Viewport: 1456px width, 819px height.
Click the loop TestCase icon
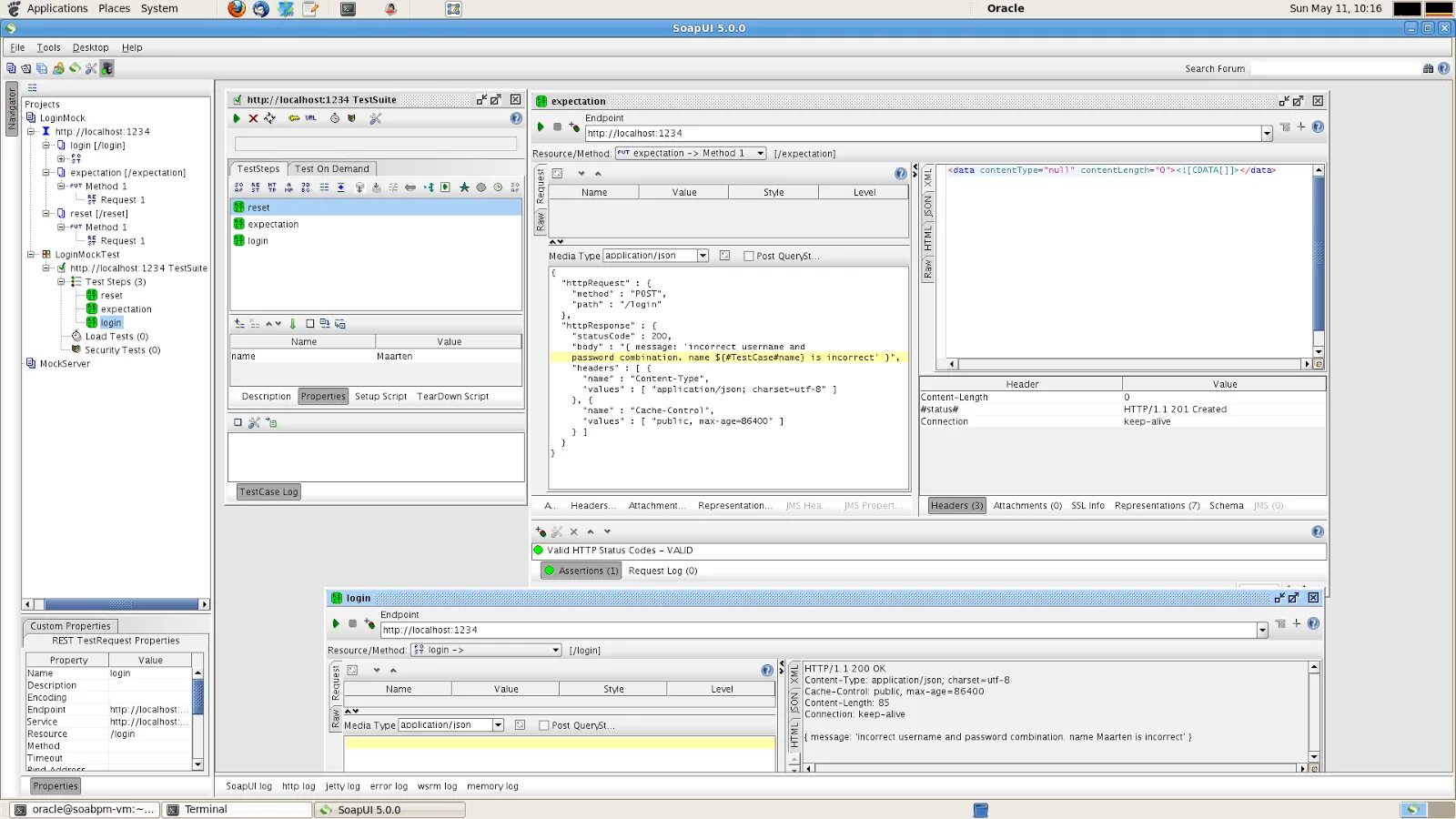pyautogui.click(x=269, y=118)
